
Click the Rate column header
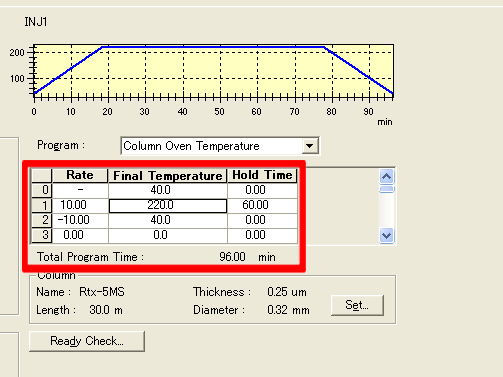pos(80,176)
